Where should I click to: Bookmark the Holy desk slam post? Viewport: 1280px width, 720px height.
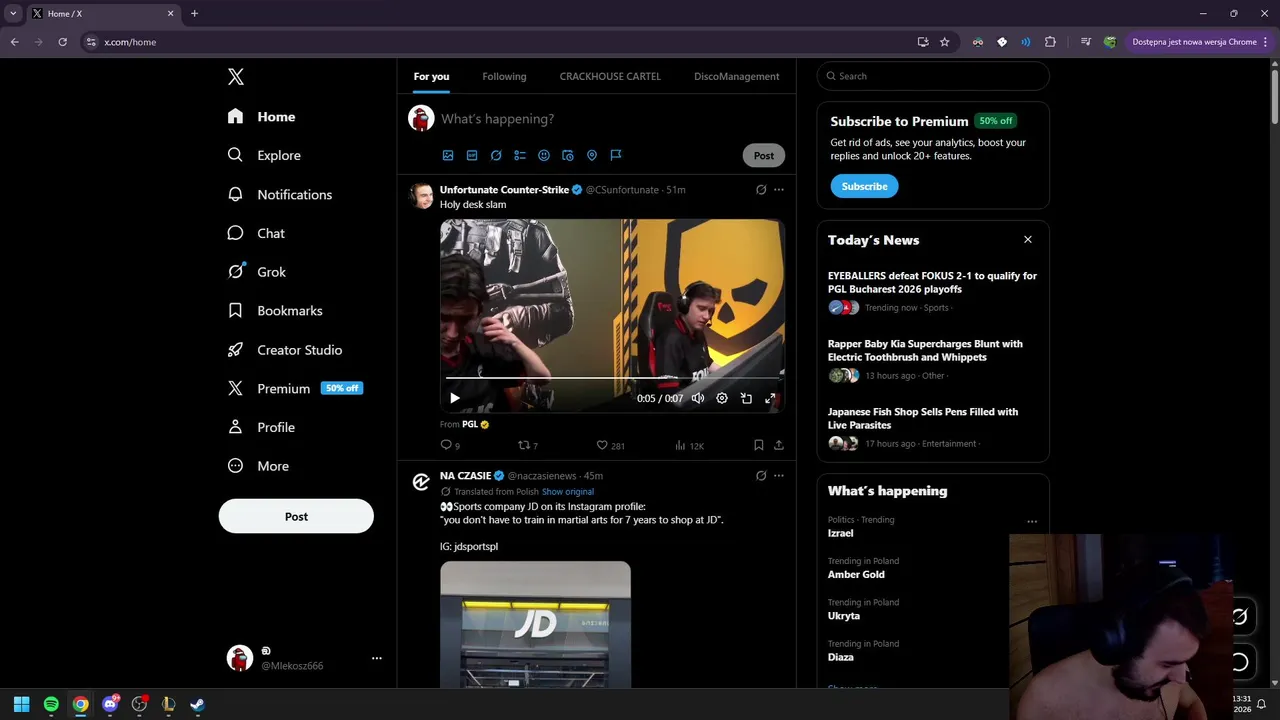(x=759, y=445)
